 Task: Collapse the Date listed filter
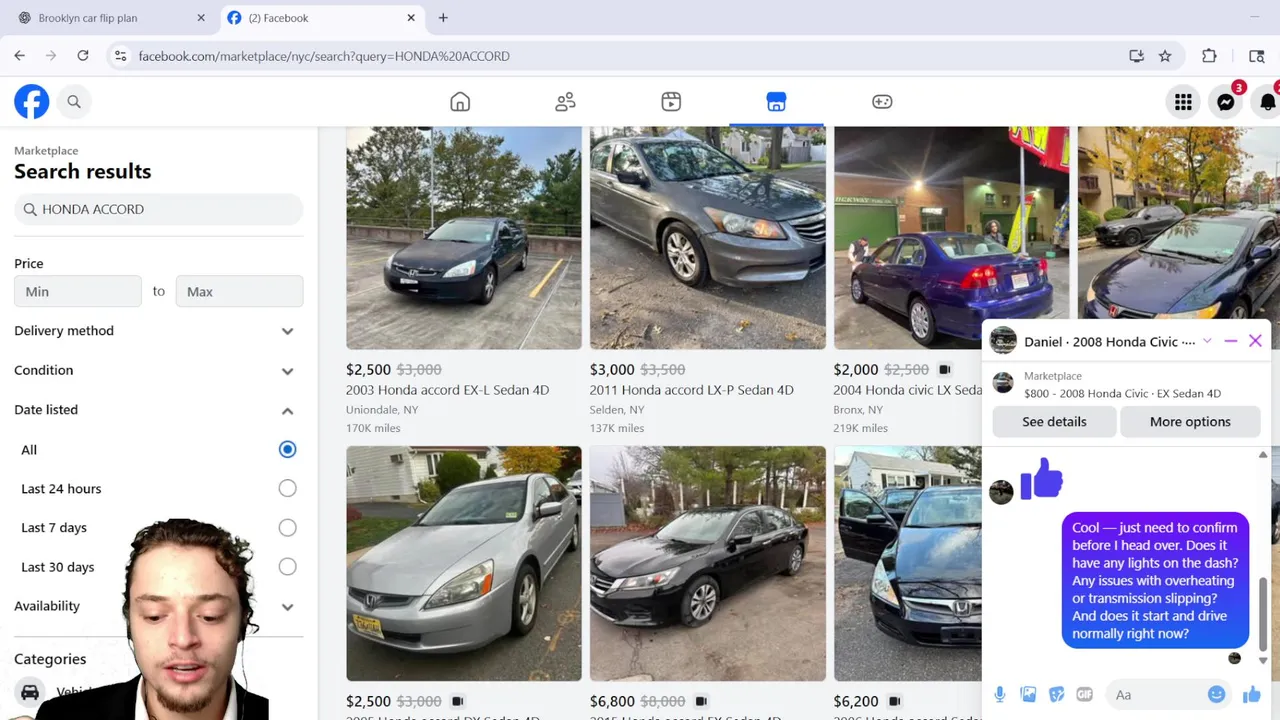[x=158, y=410]
